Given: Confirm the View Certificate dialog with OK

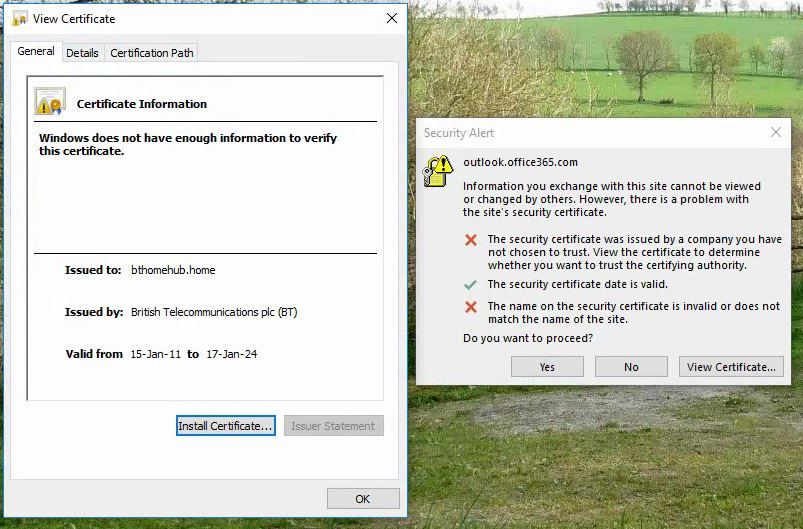Looking at the screenshot, I should (x=363, y=499).
